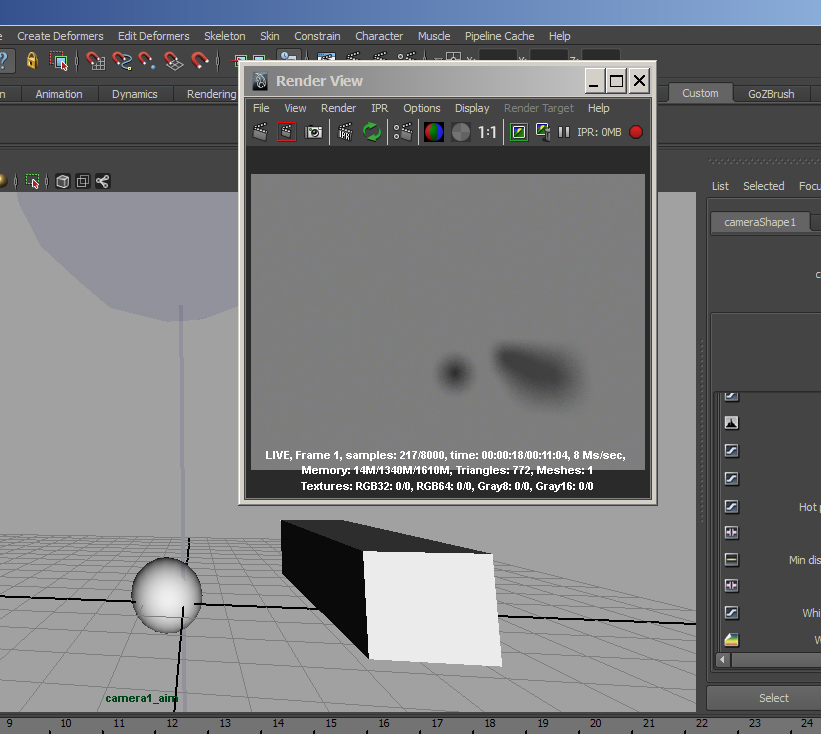821x734 pixels.
Task: Open the Display menu in Render View
Action: click(x=472, y=108)
